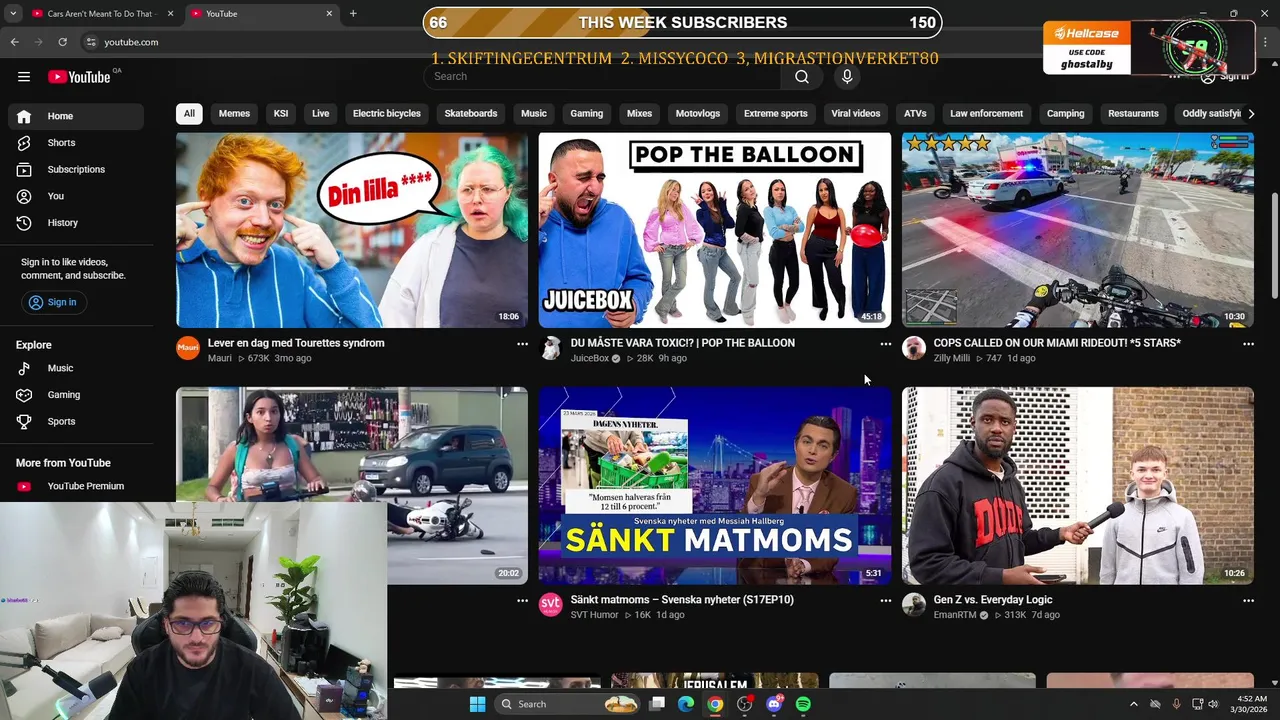The width and height of the screenshot is (1280, 720).
Task: Open the Tourettes syndrom video thumbnail
Action: click(352, 230)
